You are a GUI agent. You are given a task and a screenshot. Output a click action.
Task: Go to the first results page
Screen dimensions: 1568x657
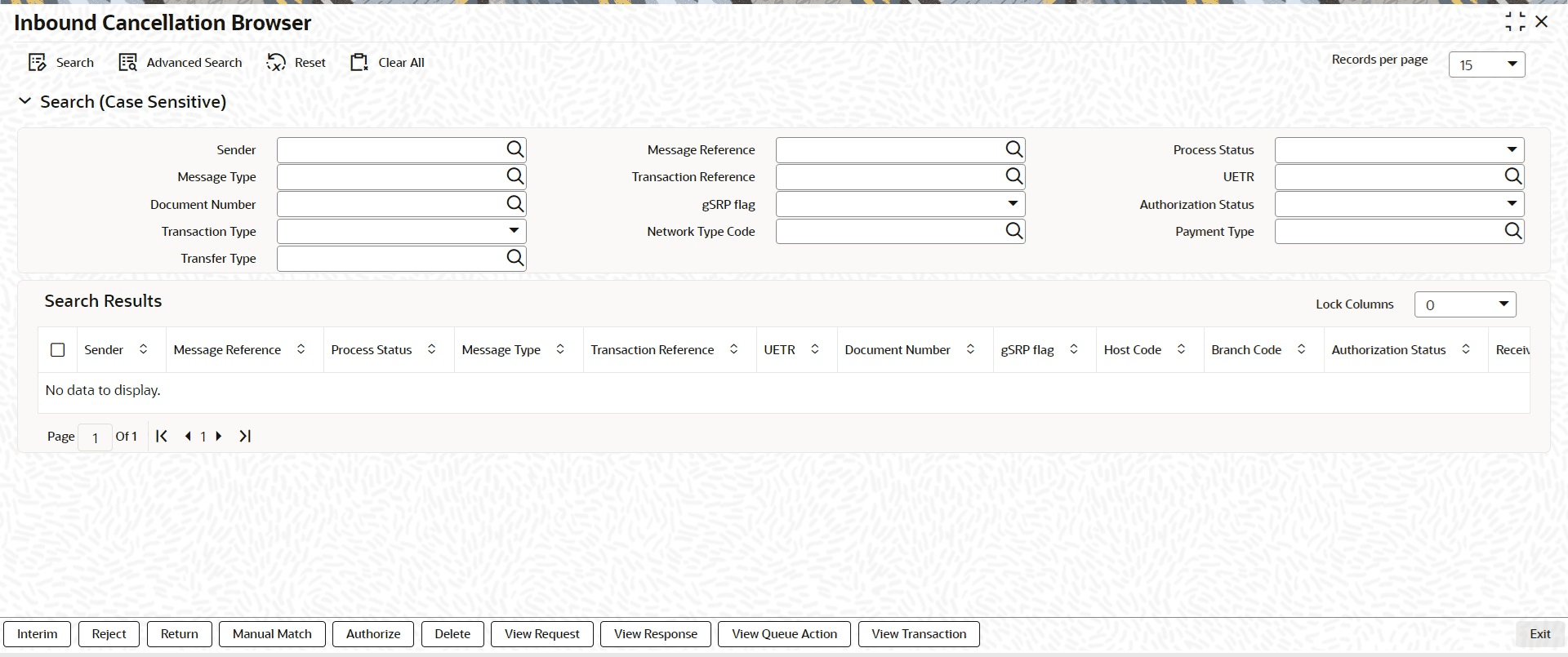point(162,436)
